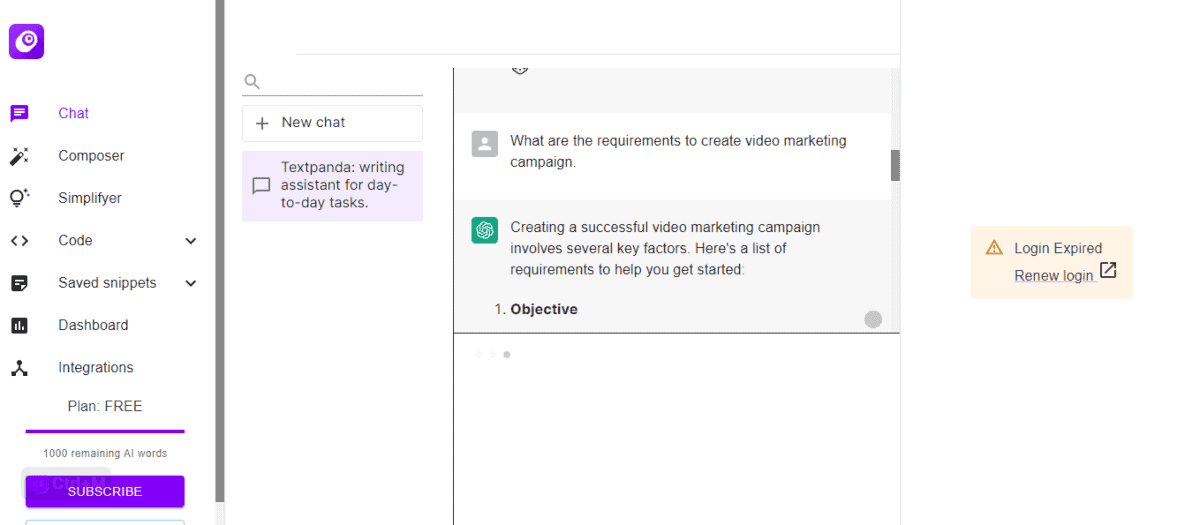Follow the Renew login link
This screenshot has height=525, width=1200.
(1054, 276)
